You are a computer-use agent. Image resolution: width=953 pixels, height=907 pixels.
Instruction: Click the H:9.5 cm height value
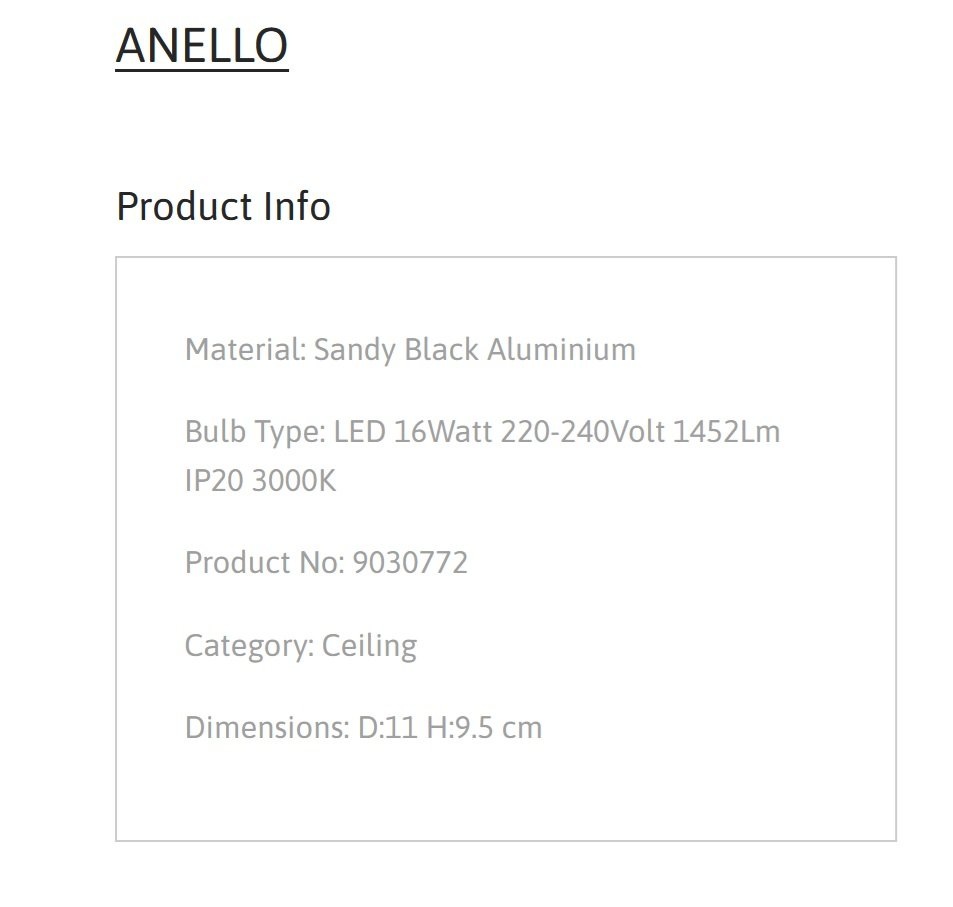(x=484, y=728)
